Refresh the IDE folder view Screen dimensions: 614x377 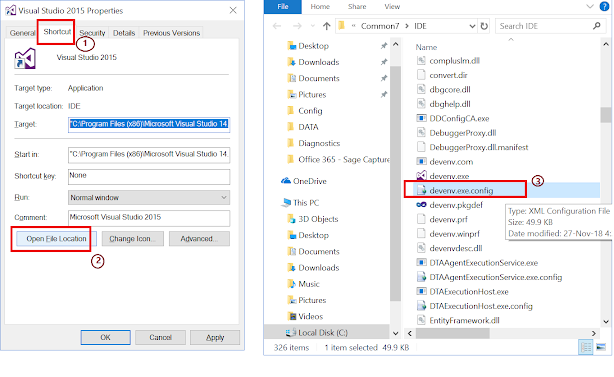coord(484,26)
